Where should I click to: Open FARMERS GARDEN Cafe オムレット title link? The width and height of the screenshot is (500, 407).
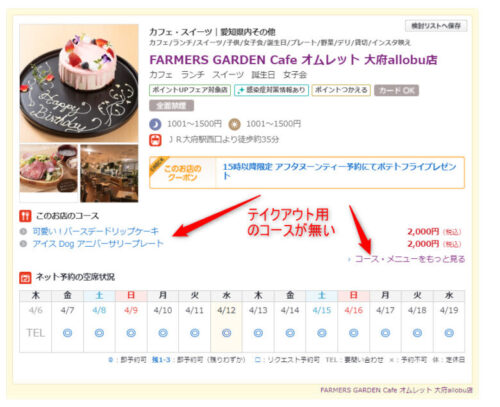point(293,60)
